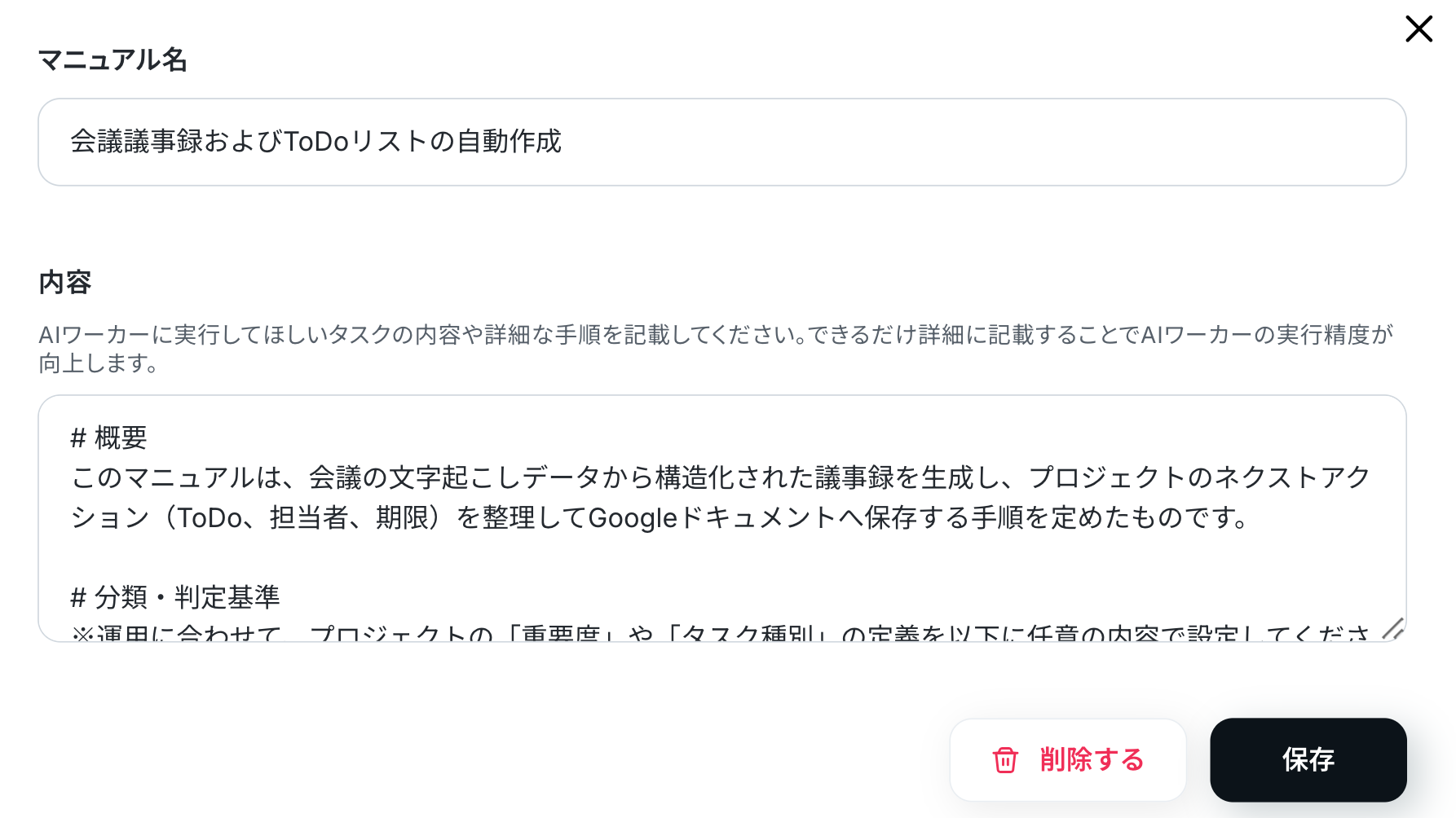
Task: Save the manual with 保存 button
Action: click(x=1308, y=759)
